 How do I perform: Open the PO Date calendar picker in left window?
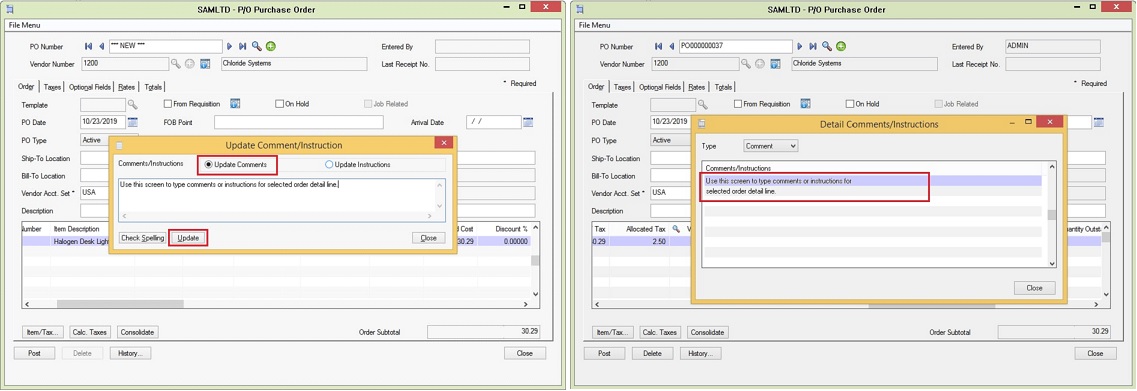[x=133, y=122]
